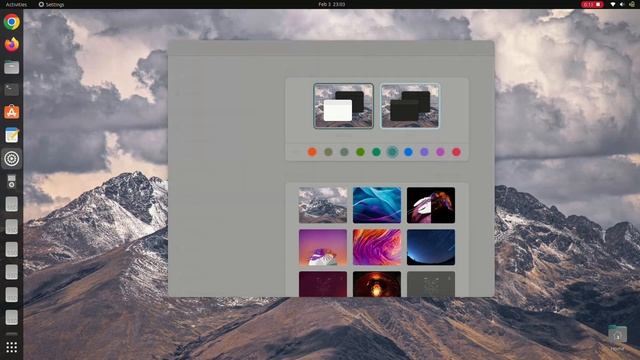Launch Firefox from the dock
The height and width of the screenshot is (360, 640).
[x=11, y=44]
